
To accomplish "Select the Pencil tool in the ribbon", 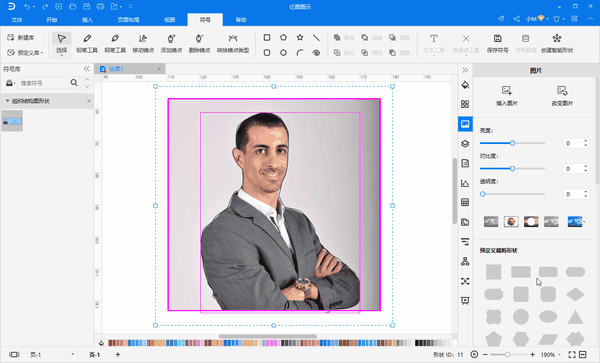I will click(87, 43).
